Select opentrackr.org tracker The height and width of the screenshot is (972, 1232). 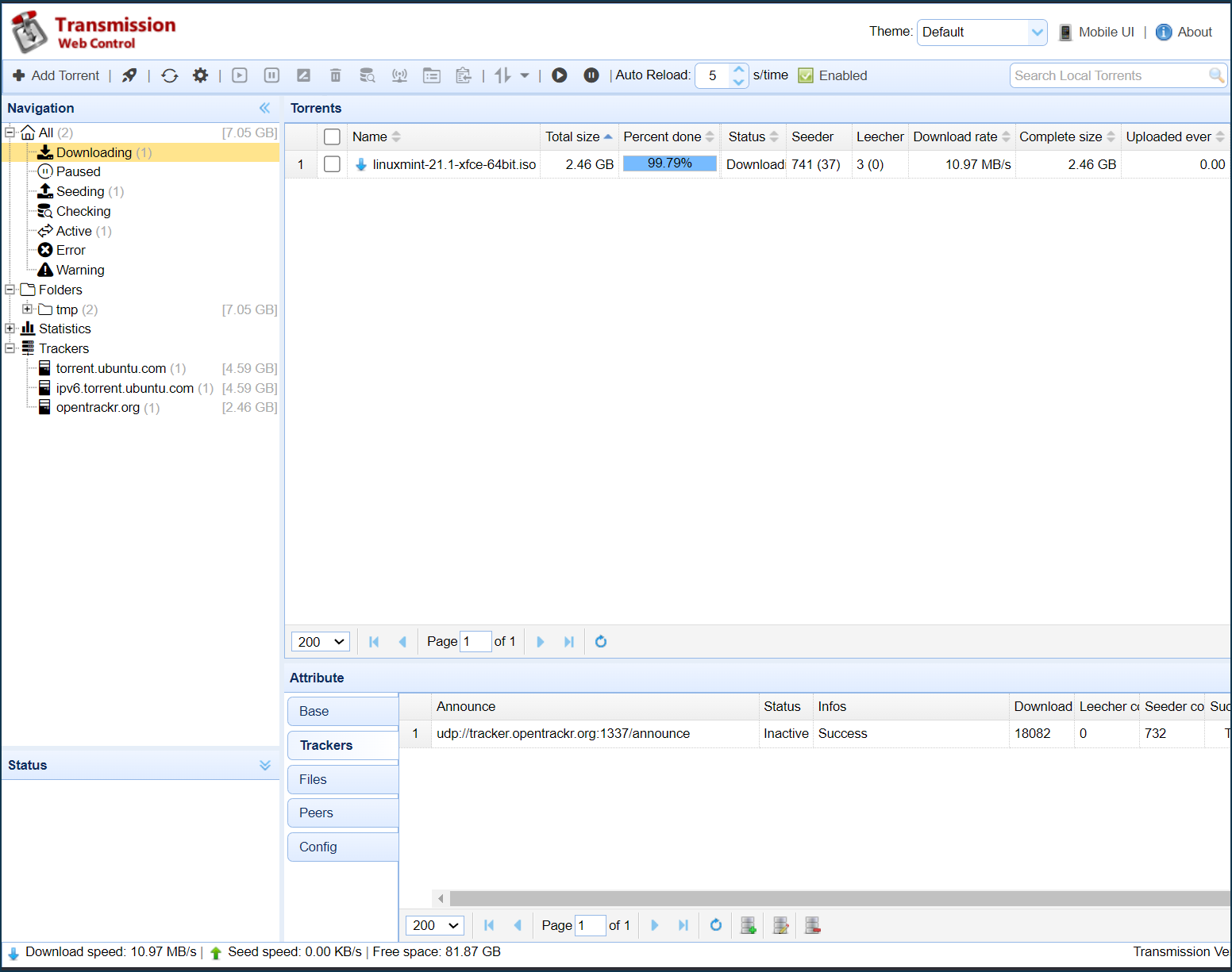pos(98,407)
